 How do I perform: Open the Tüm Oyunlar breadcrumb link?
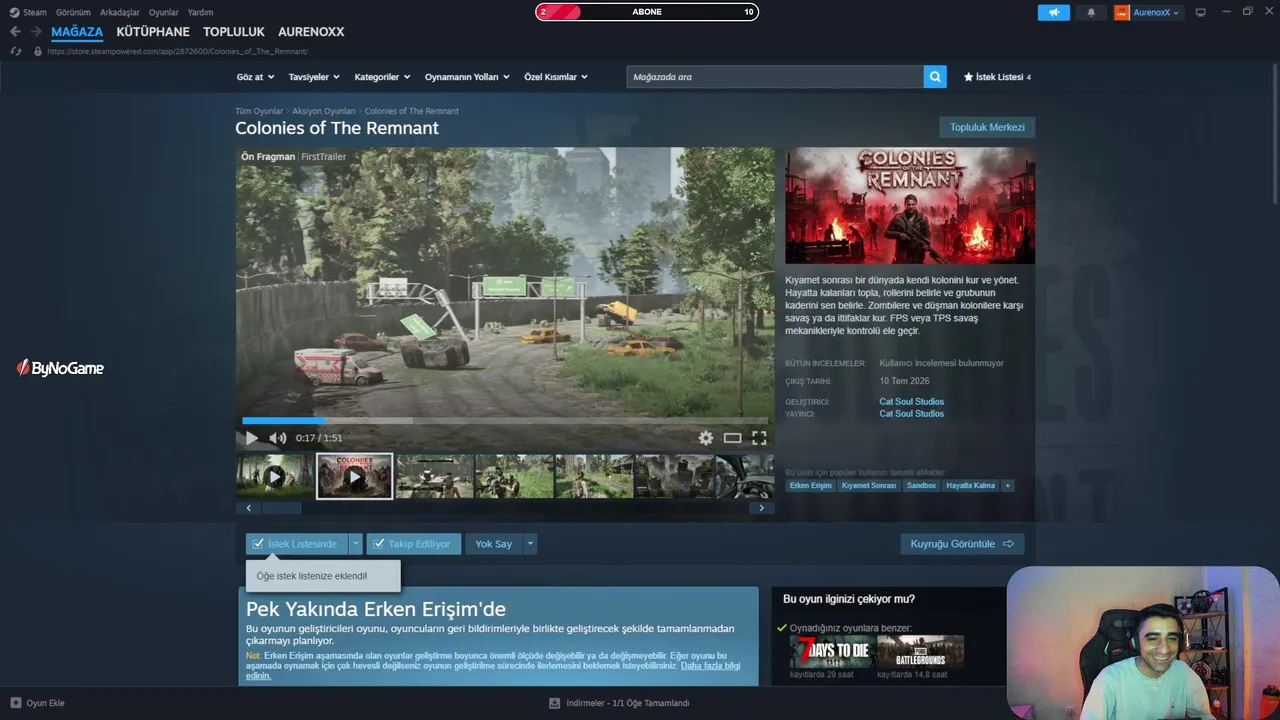[259, 111]
